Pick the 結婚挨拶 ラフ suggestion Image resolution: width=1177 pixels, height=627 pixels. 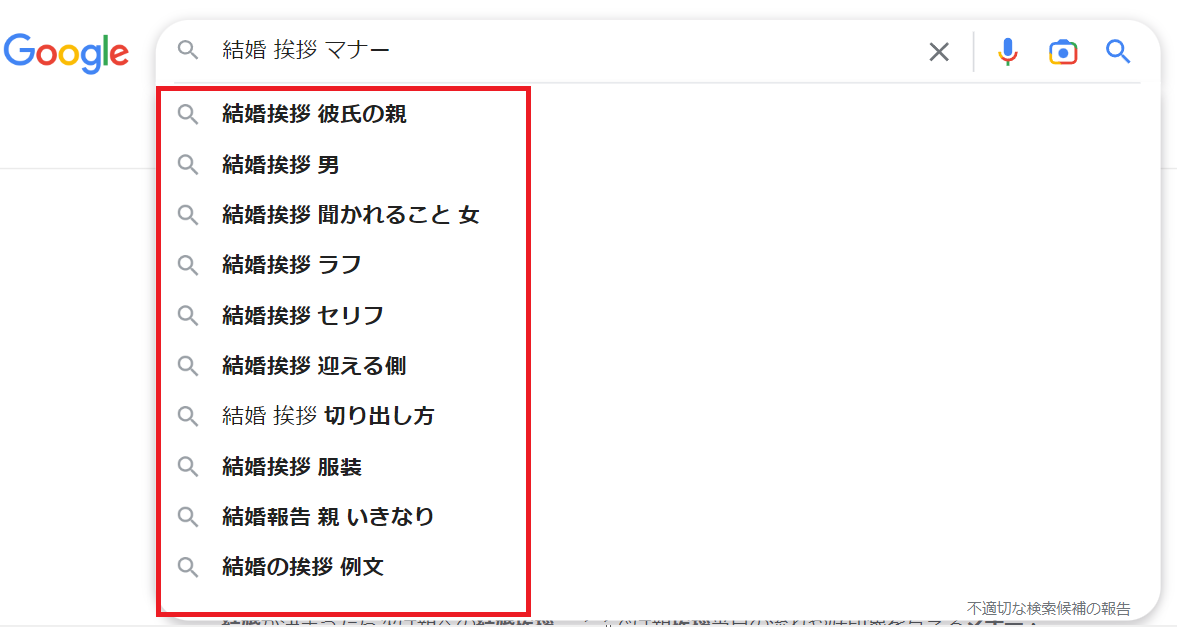click(291, 265)
